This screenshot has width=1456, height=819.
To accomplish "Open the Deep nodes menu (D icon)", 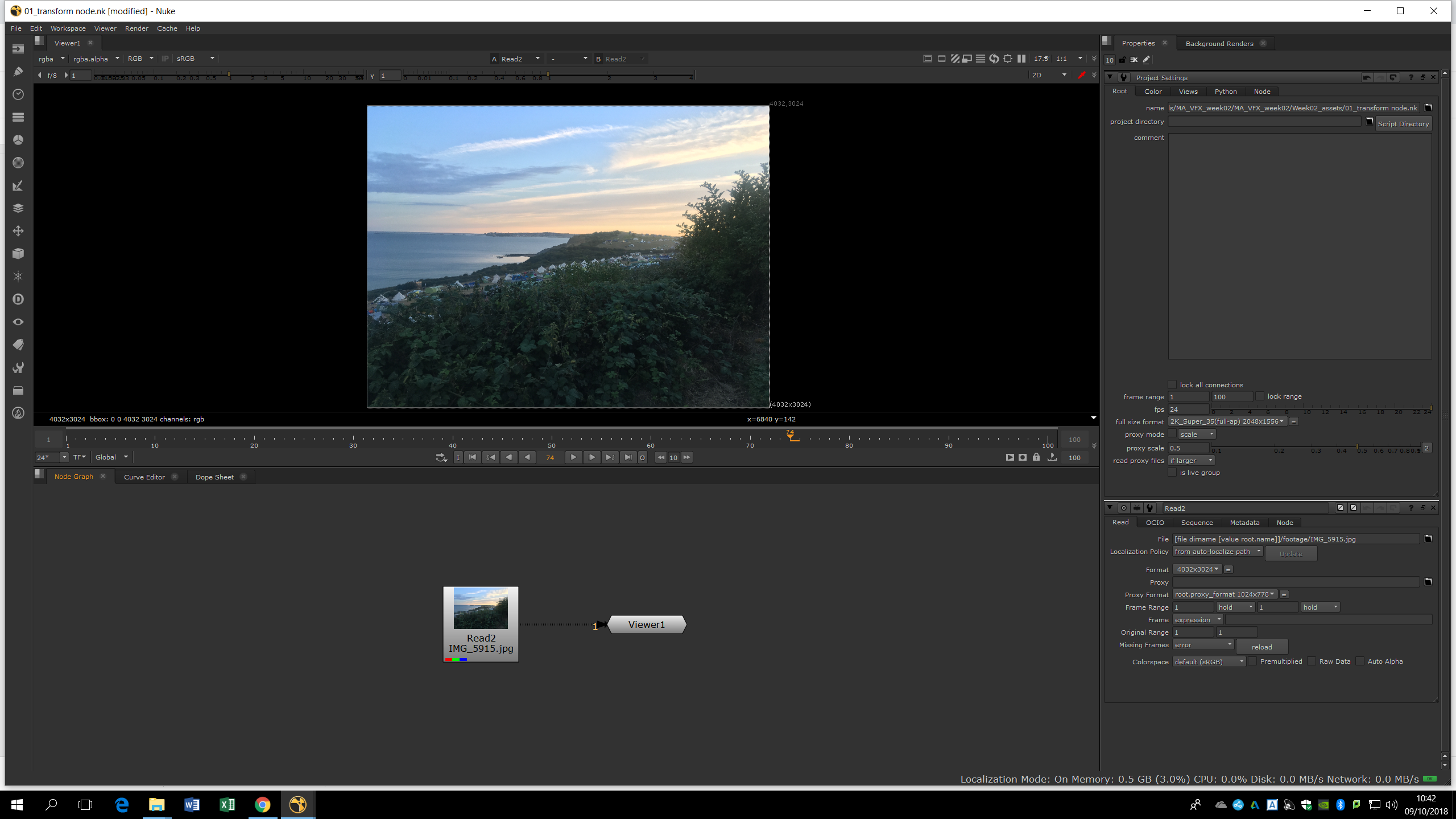I will pyautogui.click(x=18, y=299).
